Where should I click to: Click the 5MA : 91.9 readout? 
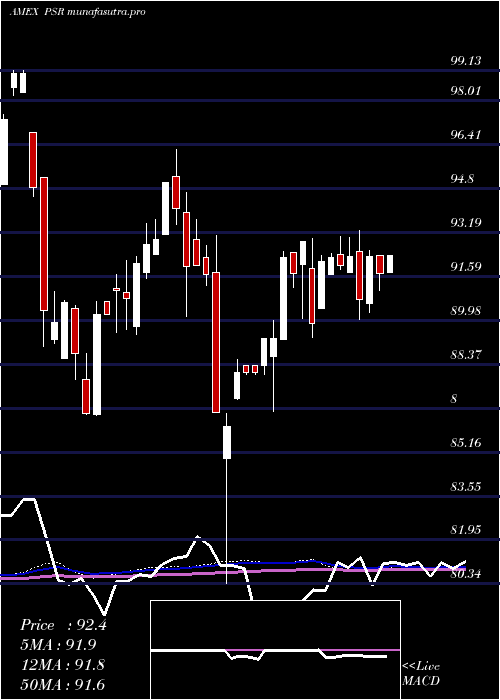pyautogui.click(x=58, y=645)
